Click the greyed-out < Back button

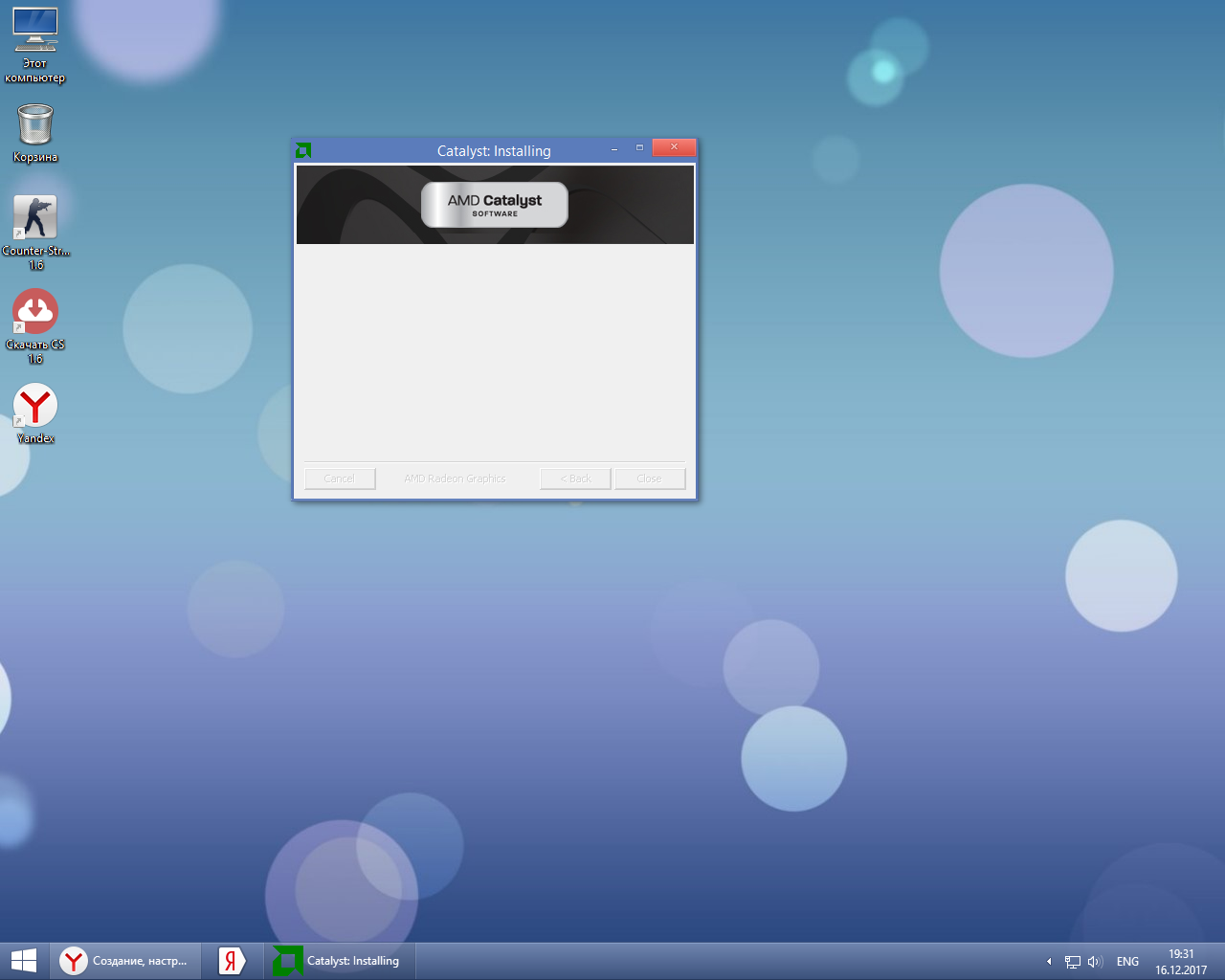click(575, 479)
